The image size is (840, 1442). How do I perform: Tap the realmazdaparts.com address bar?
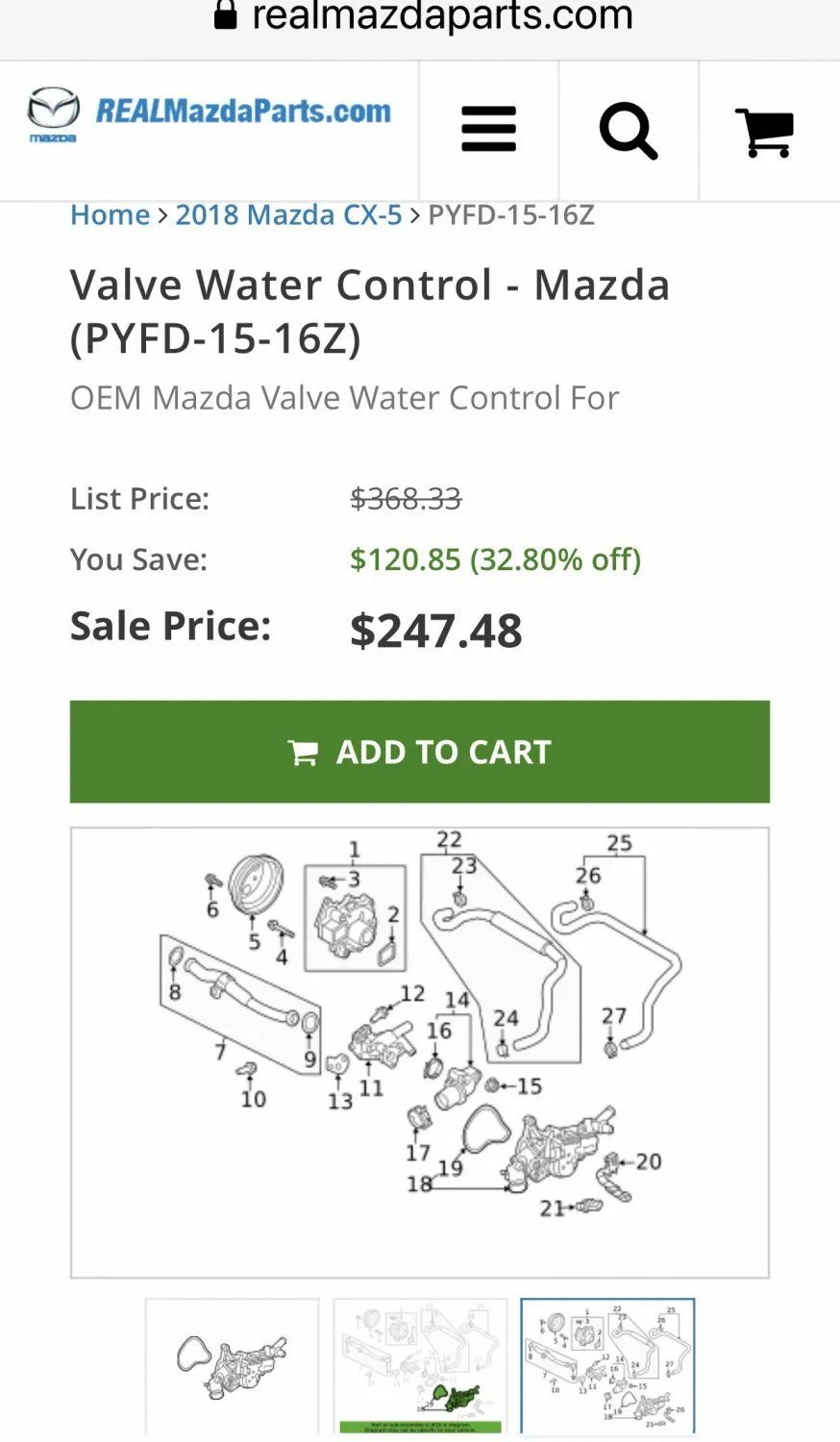(441, 15)
